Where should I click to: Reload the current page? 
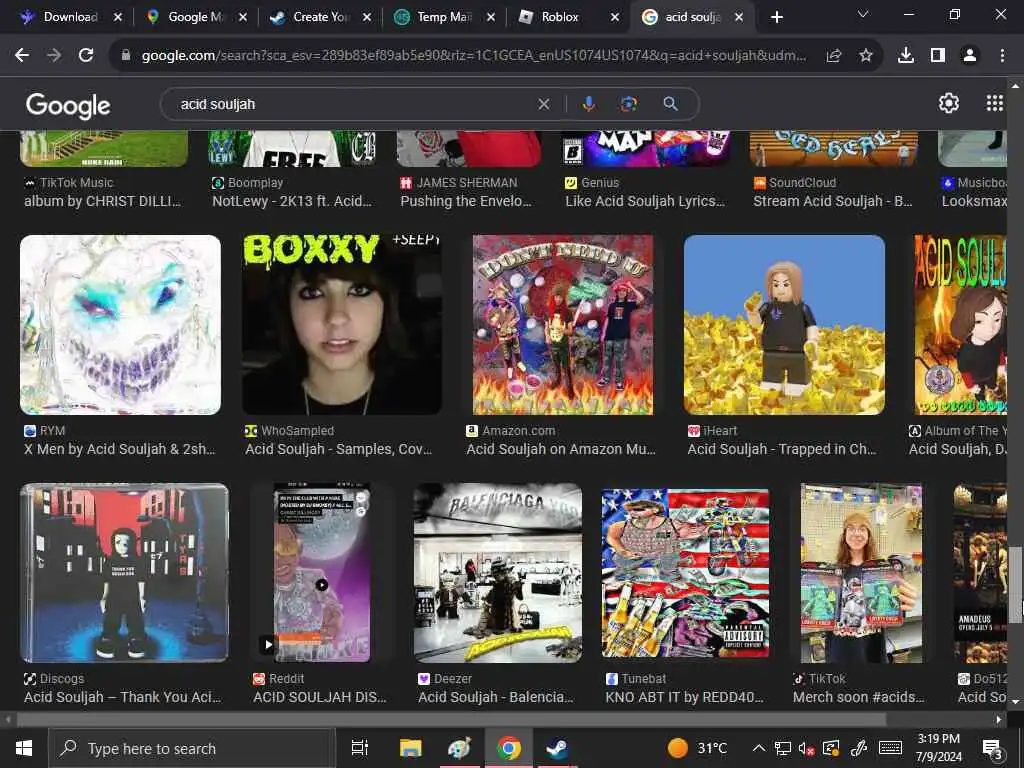click(x=86, y=56)
